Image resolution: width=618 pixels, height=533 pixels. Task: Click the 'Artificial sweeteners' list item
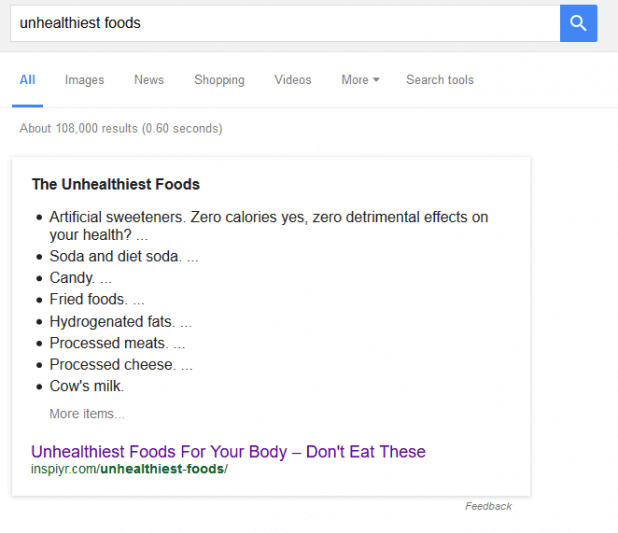(269, 226)
